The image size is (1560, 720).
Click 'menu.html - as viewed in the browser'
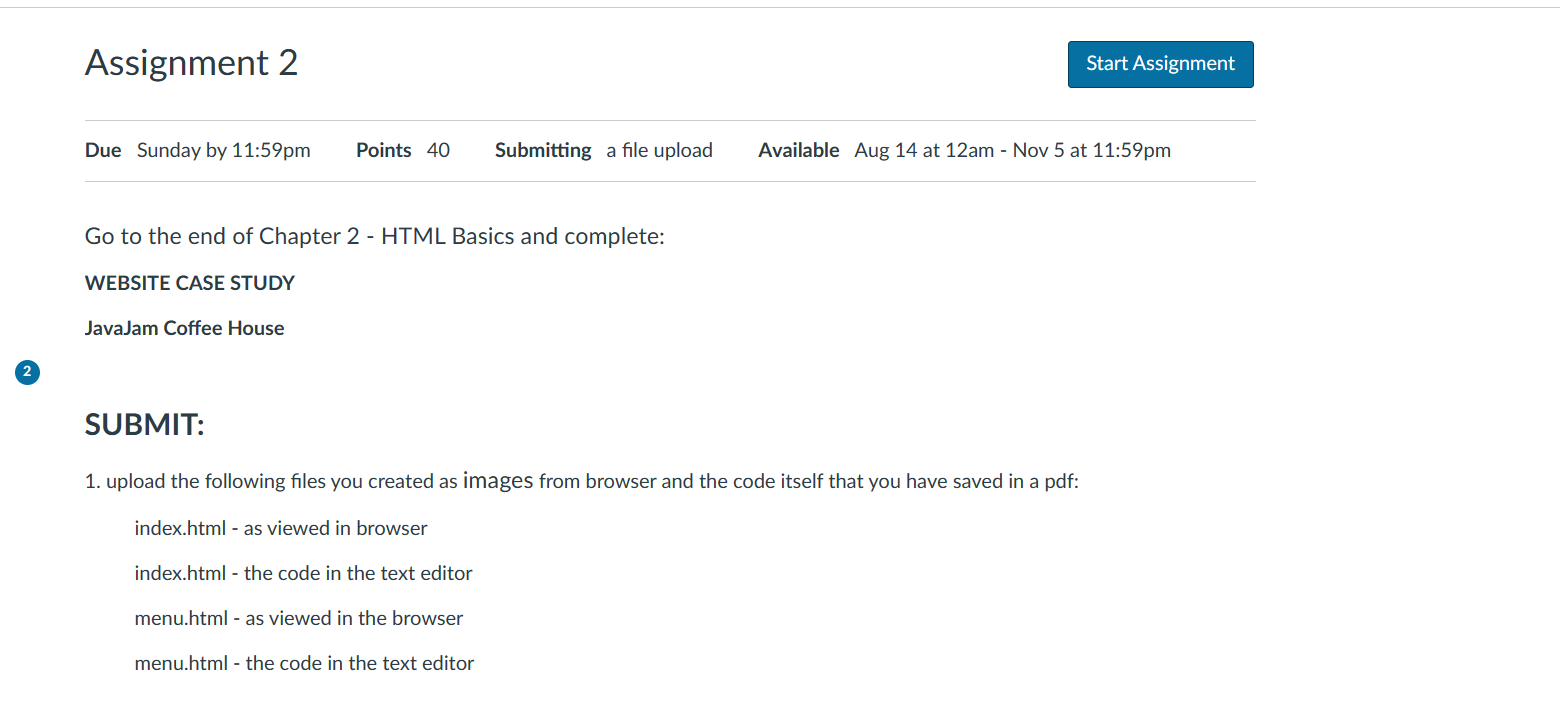point(298,618)
